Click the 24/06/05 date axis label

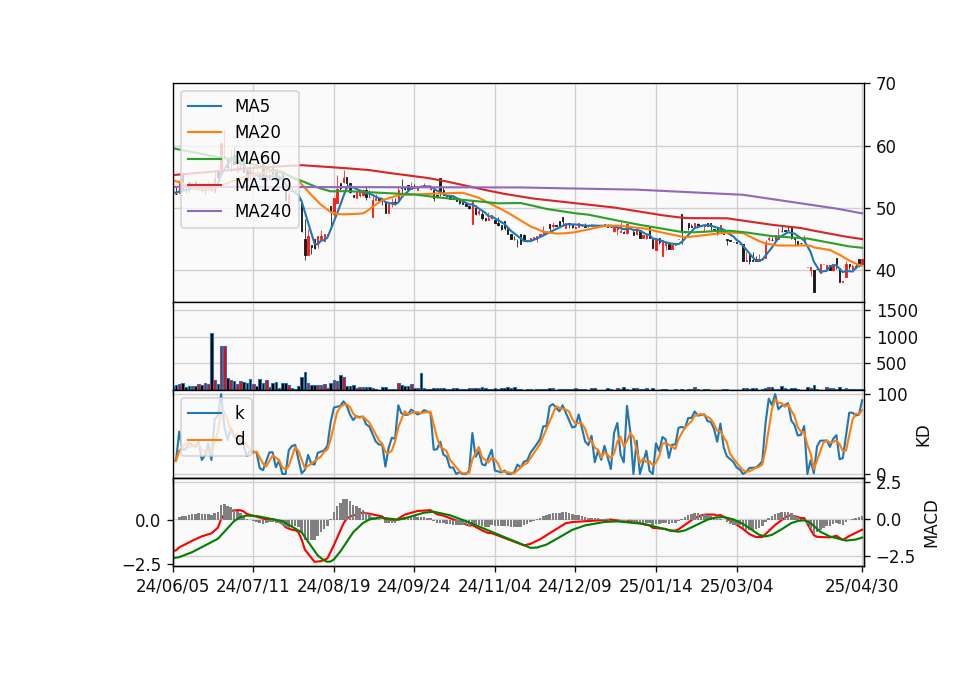(173, 586)
